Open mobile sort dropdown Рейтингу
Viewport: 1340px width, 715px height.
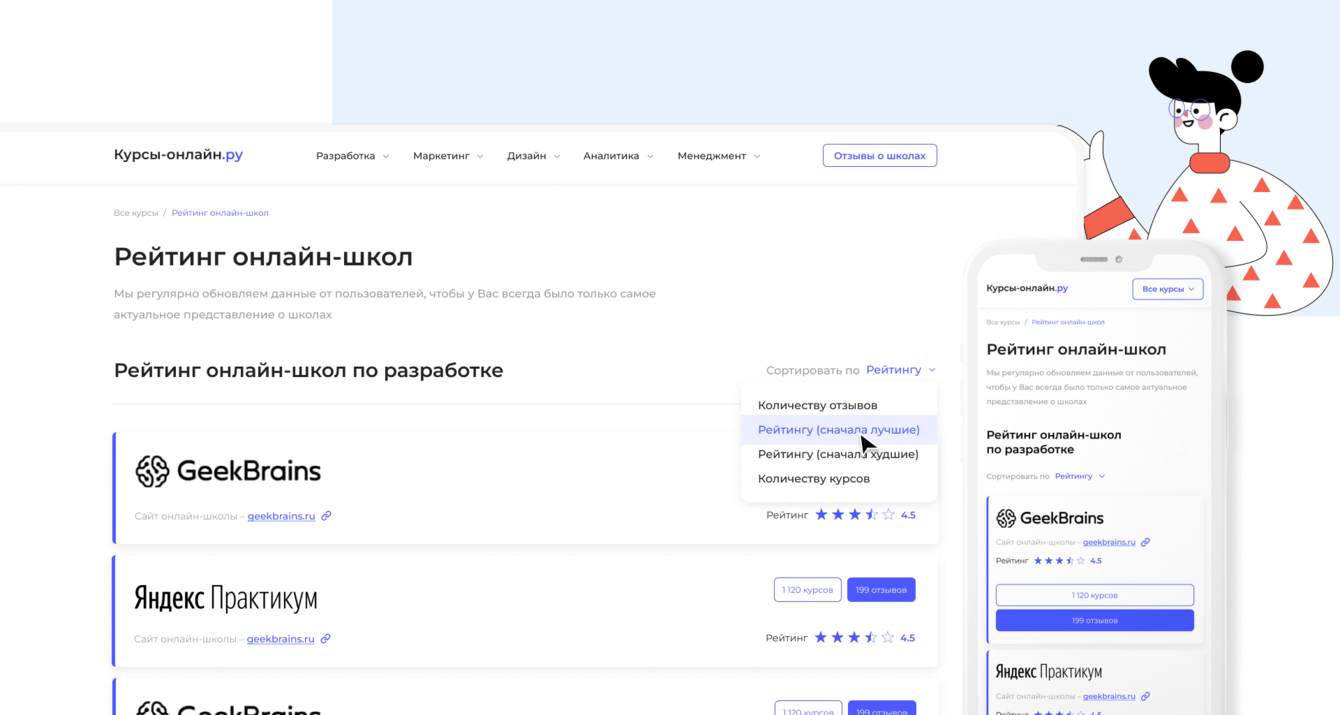pos(1079,477)
